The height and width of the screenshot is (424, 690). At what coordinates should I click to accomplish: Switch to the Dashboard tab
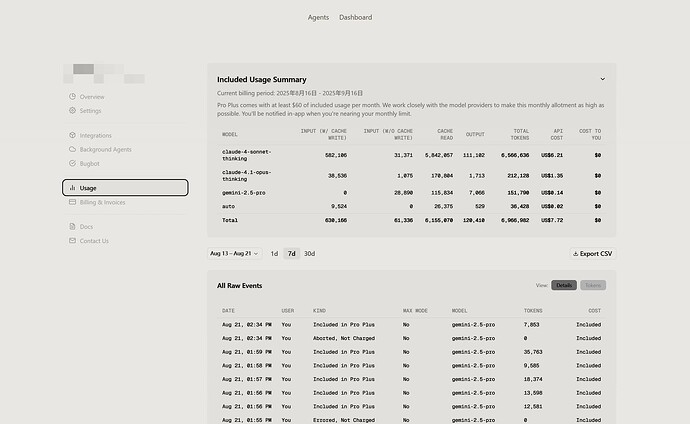click(356, 17)
